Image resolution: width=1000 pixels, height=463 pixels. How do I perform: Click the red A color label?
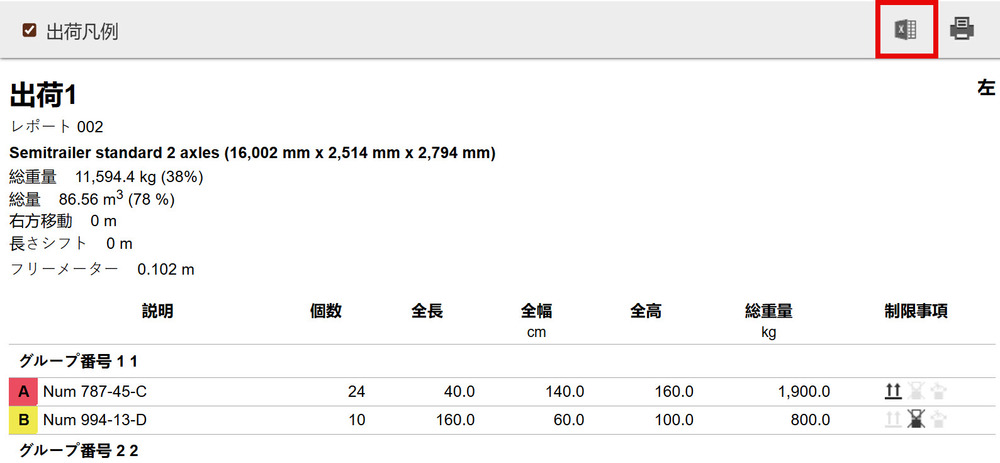click(23, 392)
